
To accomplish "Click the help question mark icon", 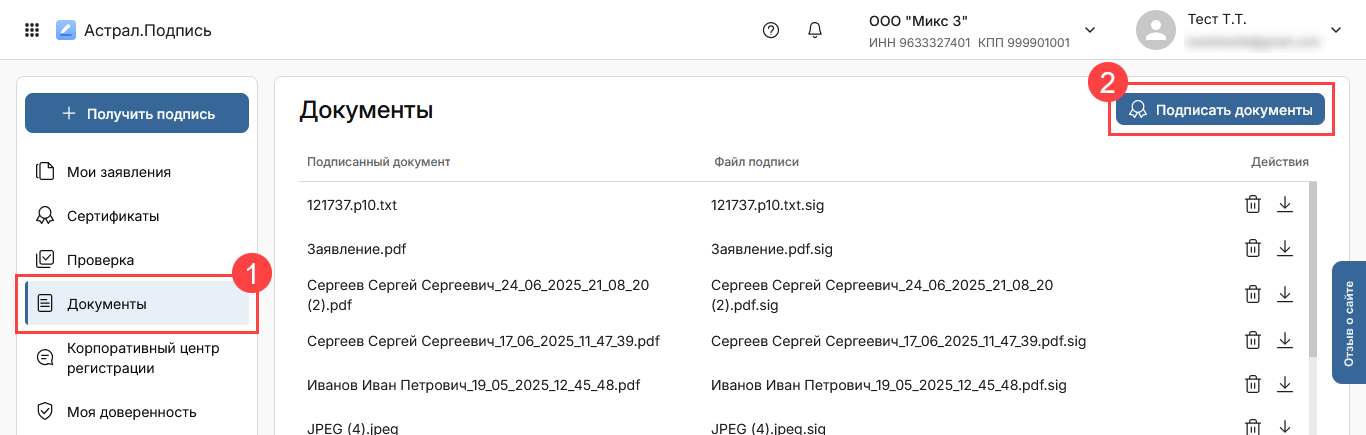I will (x=770, y=30).
